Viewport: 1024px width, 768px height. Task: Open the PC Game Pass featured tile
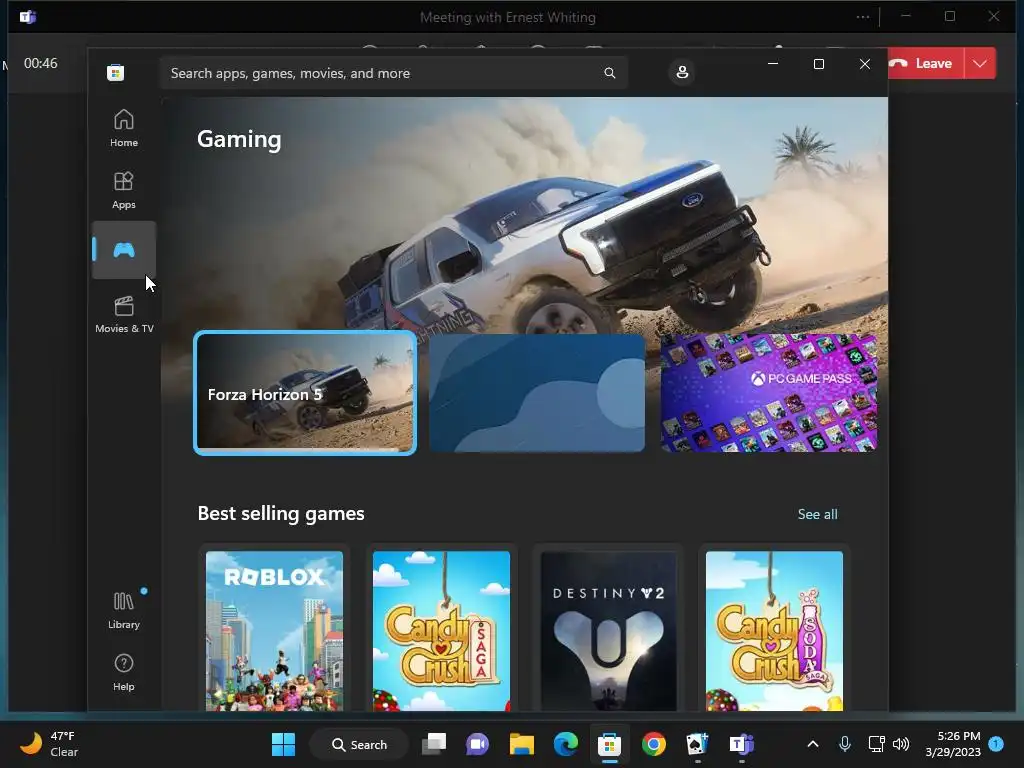pos(769,392)
